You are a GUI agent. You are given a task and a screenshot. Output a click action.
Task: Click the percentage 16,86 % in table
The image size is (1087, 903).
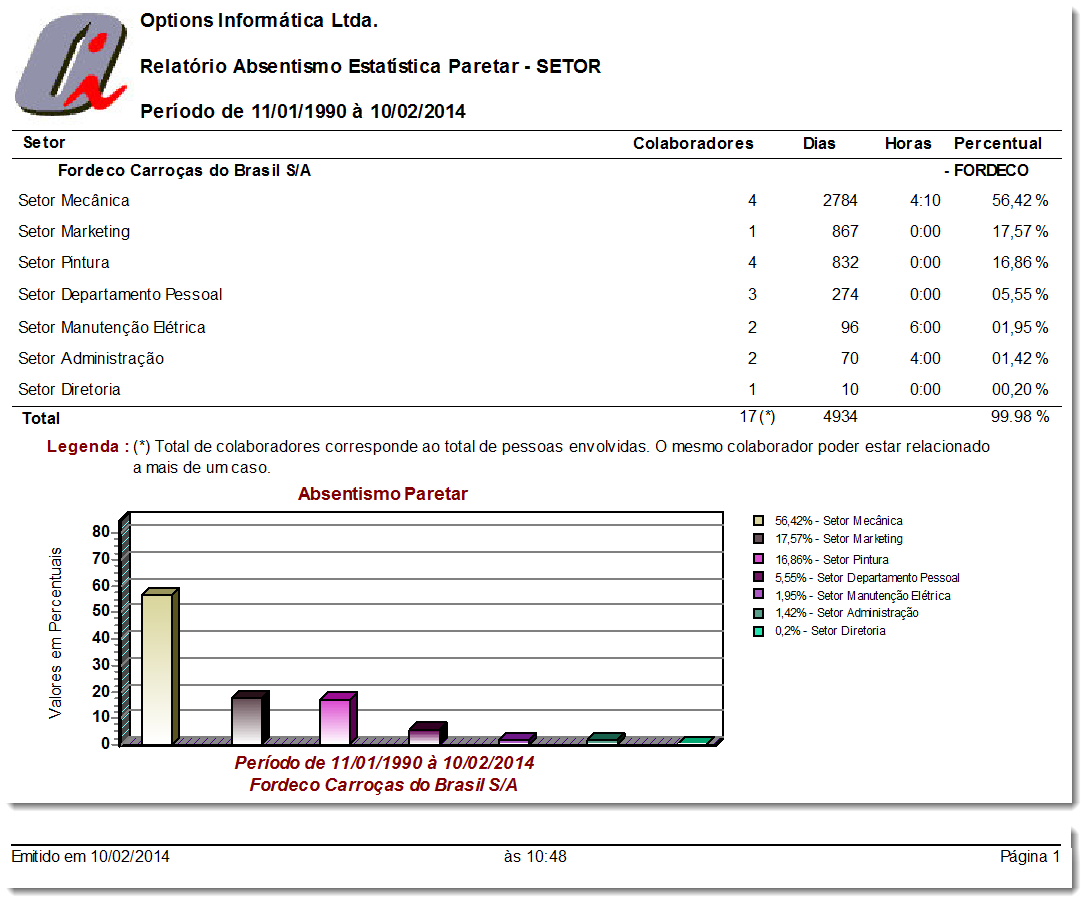point(1020,263)
